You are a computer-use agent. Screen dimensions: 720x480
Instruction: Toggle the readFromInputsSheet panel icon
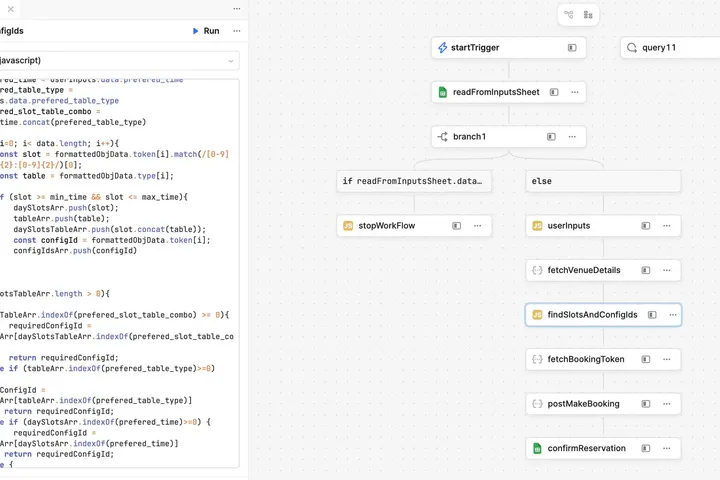click(554, 92)
